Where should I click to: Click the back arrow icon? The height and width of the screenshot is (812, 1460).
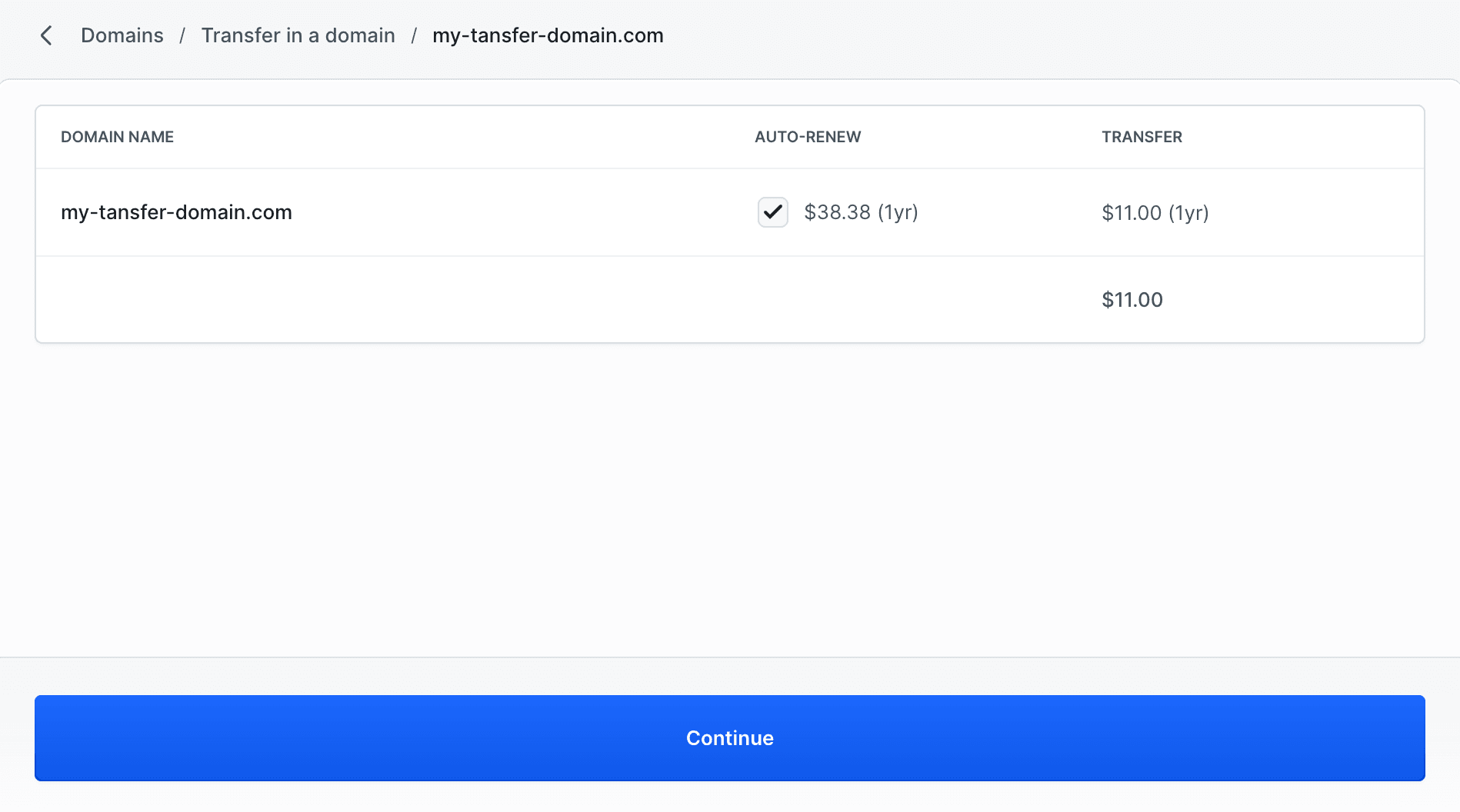tap(46, 35)
